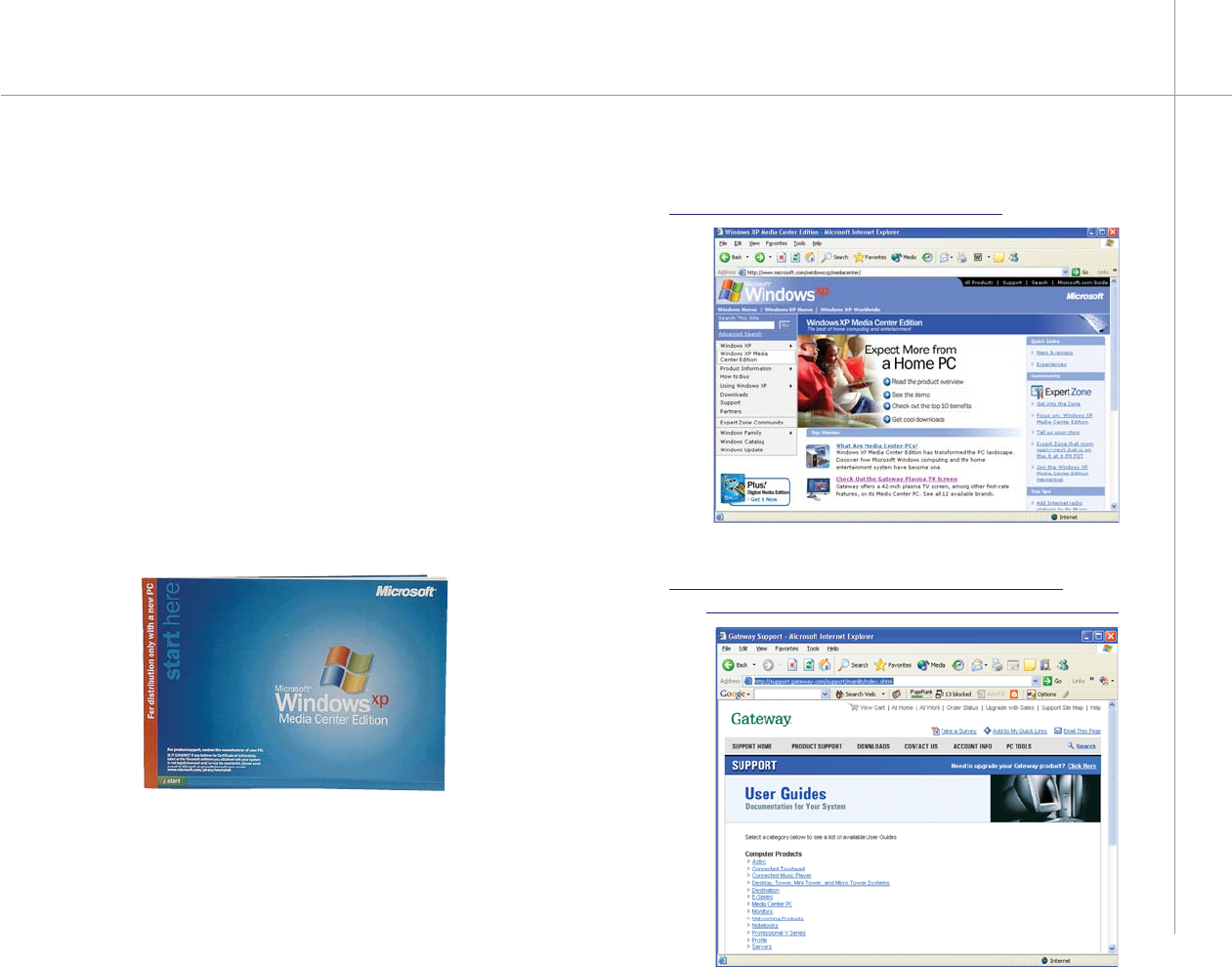Open Check Out the Gateway Plasma TV Screen
1232x967 pixels.
coord(897,479)
